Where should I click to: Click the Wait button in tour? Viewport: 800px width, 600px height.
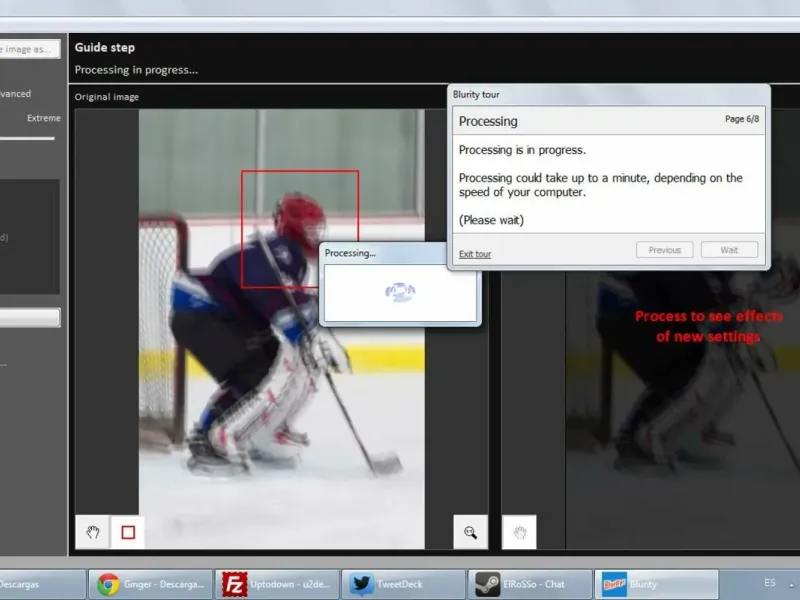click(729, 250)
